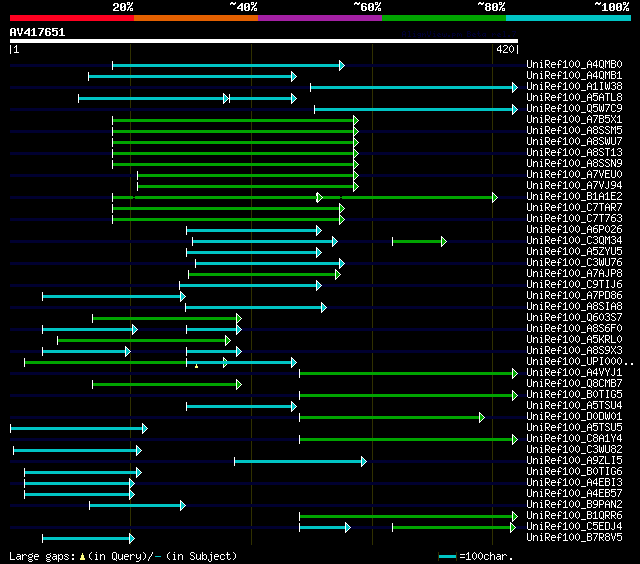Open the UniRef100_A4QMB1 hit label

click(574, 75)
